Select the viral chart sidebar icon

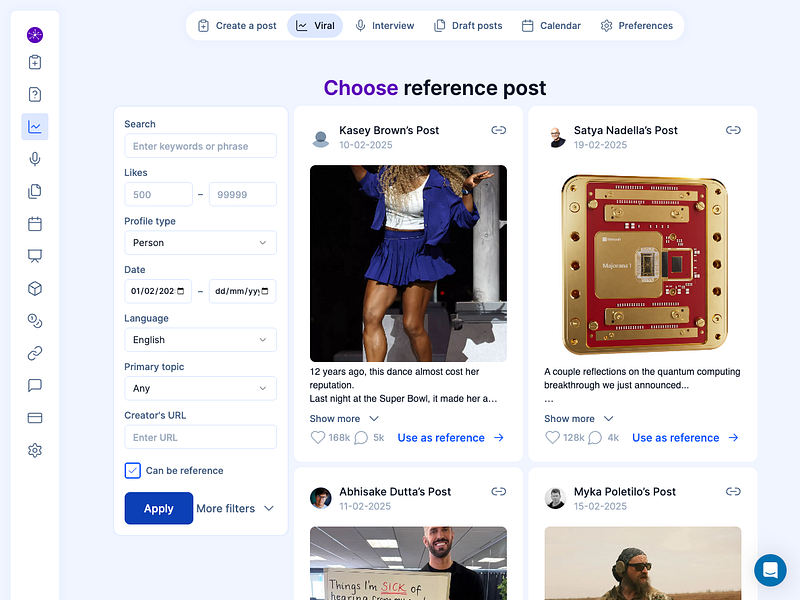tap(35, 127)
